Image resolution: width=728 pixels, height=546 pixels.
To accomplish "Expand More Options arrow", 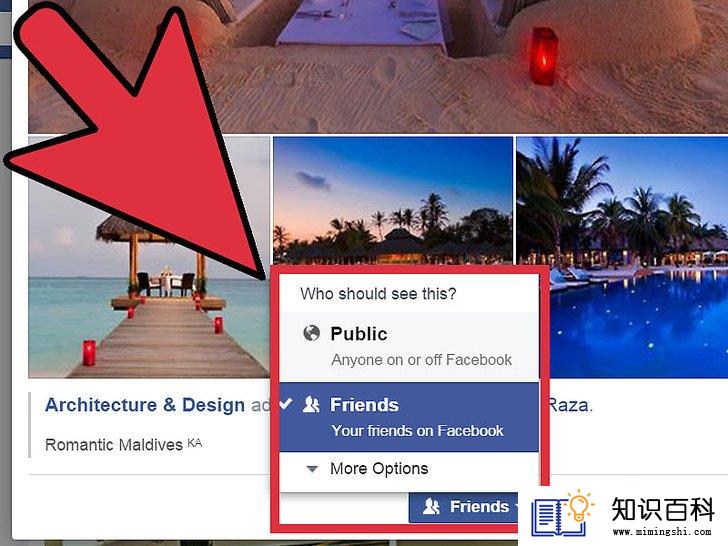I will [312, 469].
